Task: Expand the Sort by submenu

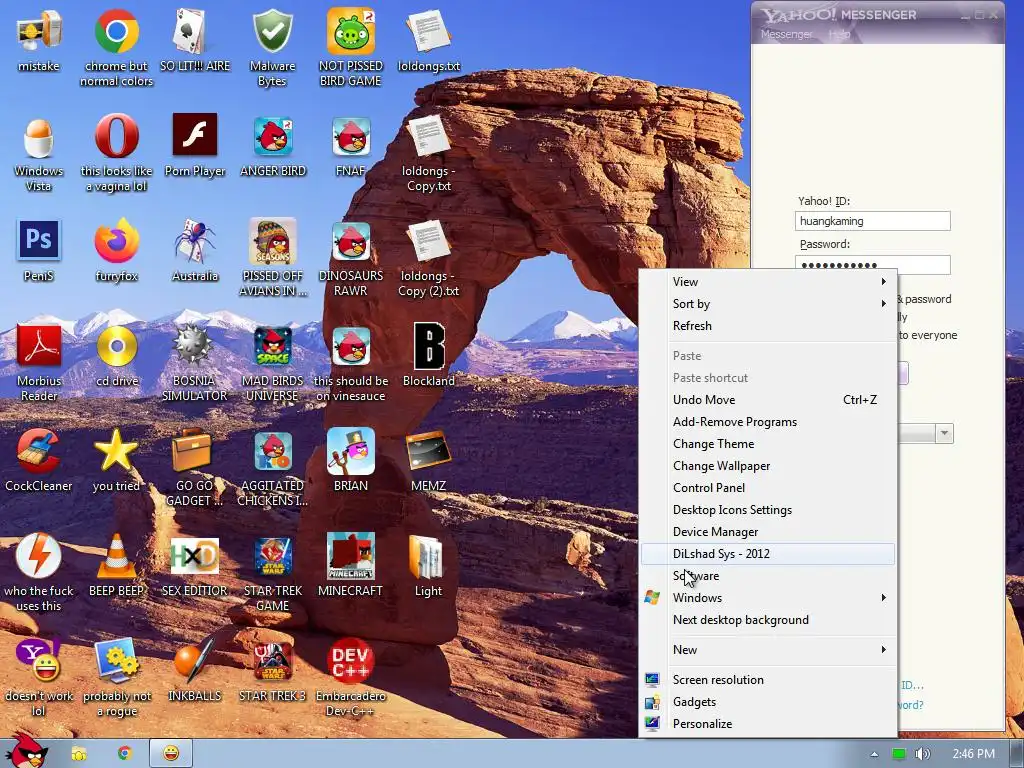Action: click(x=768, y=304)
